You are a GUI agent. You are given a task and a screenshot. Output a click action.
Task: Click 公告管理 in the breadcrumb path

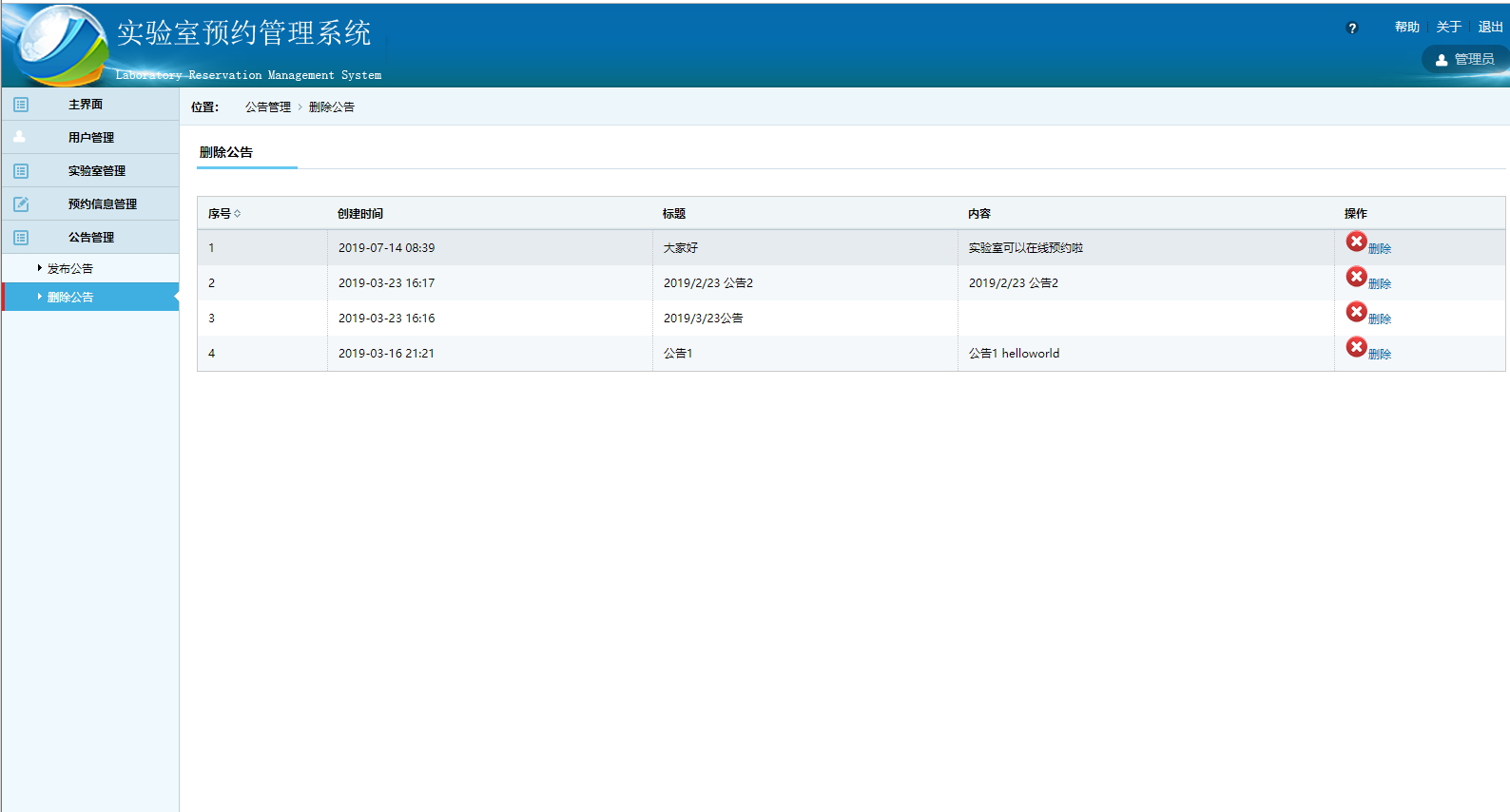[268, 107]
